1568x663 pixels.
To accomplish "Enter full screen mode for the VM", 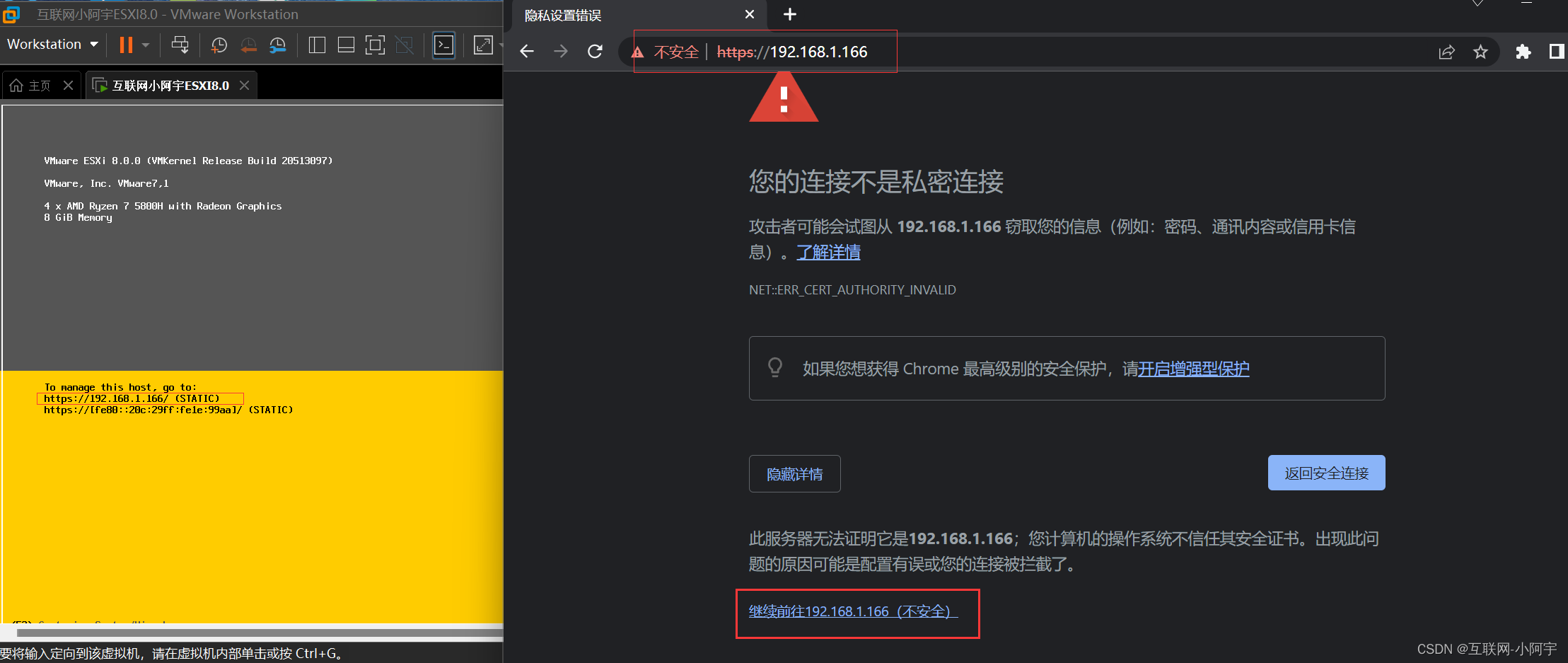I will click(375, 45).
